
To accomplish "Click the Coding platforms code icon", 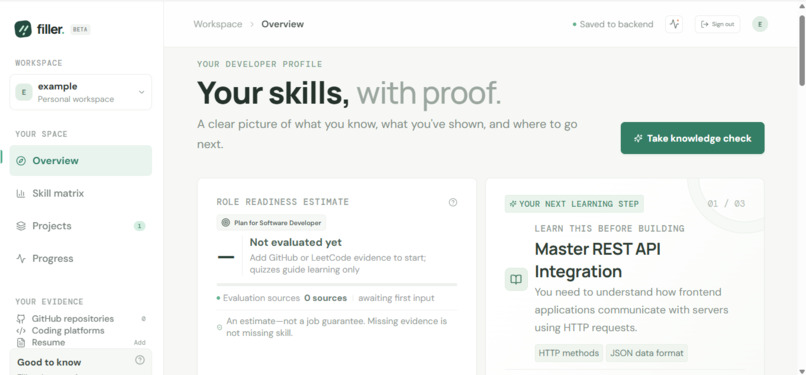I will (21, 331).
